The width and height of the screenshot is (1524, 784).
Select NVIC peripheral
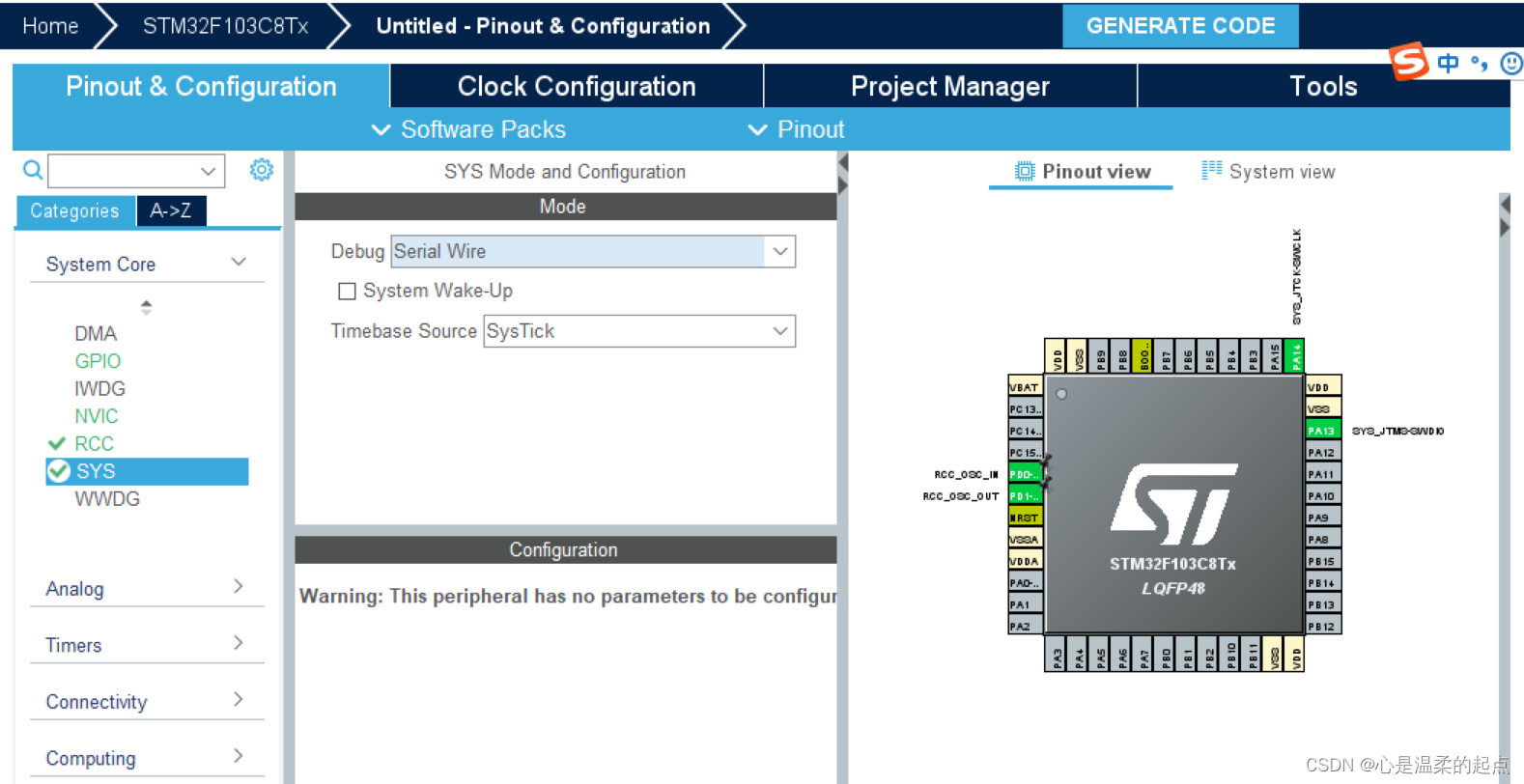click(97, 416)
